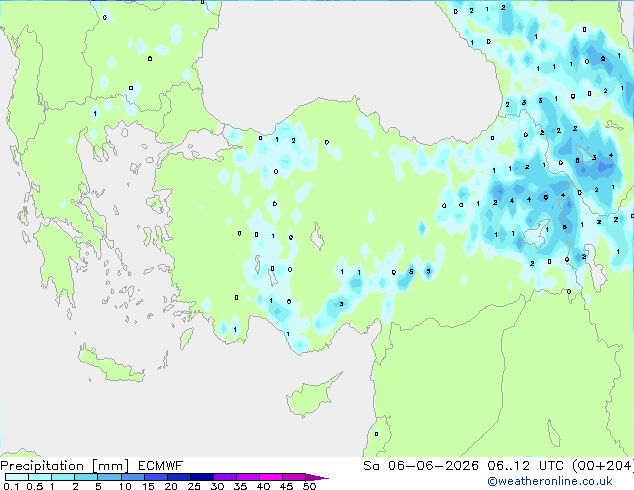The image size is (634, 490).
Task: Click the 45–50 mm legend color box
Action: (x=294, y=477)
